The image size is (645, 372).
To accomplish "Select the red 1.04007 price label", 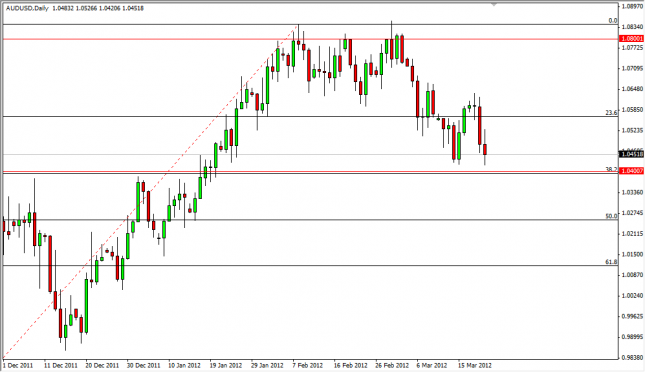I will tap(631, 170).
